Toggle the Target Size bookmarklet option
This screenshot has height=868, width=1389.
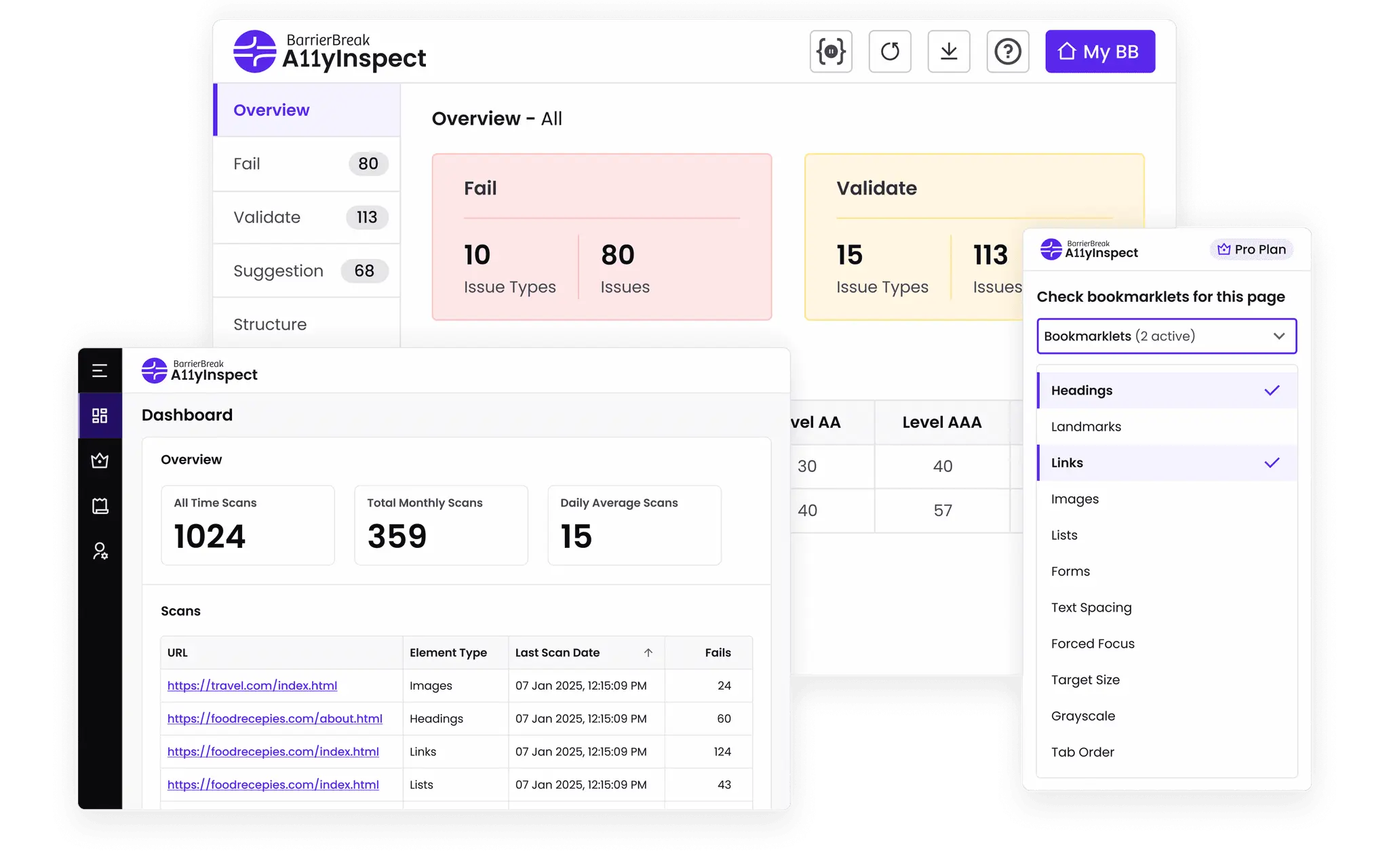1167,679
